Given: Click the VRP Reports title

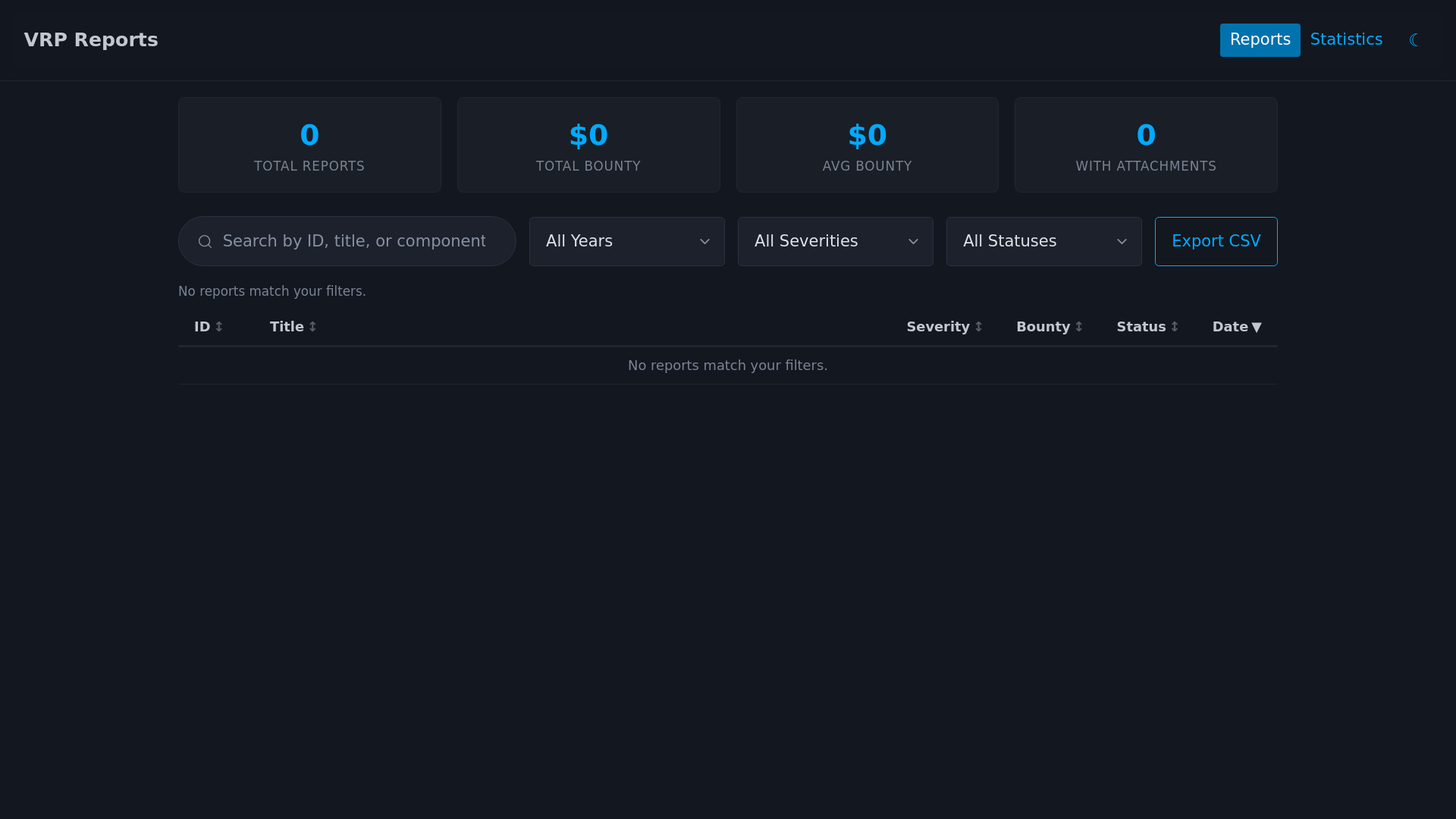Looking at the screenshot, I should [91, 40].
